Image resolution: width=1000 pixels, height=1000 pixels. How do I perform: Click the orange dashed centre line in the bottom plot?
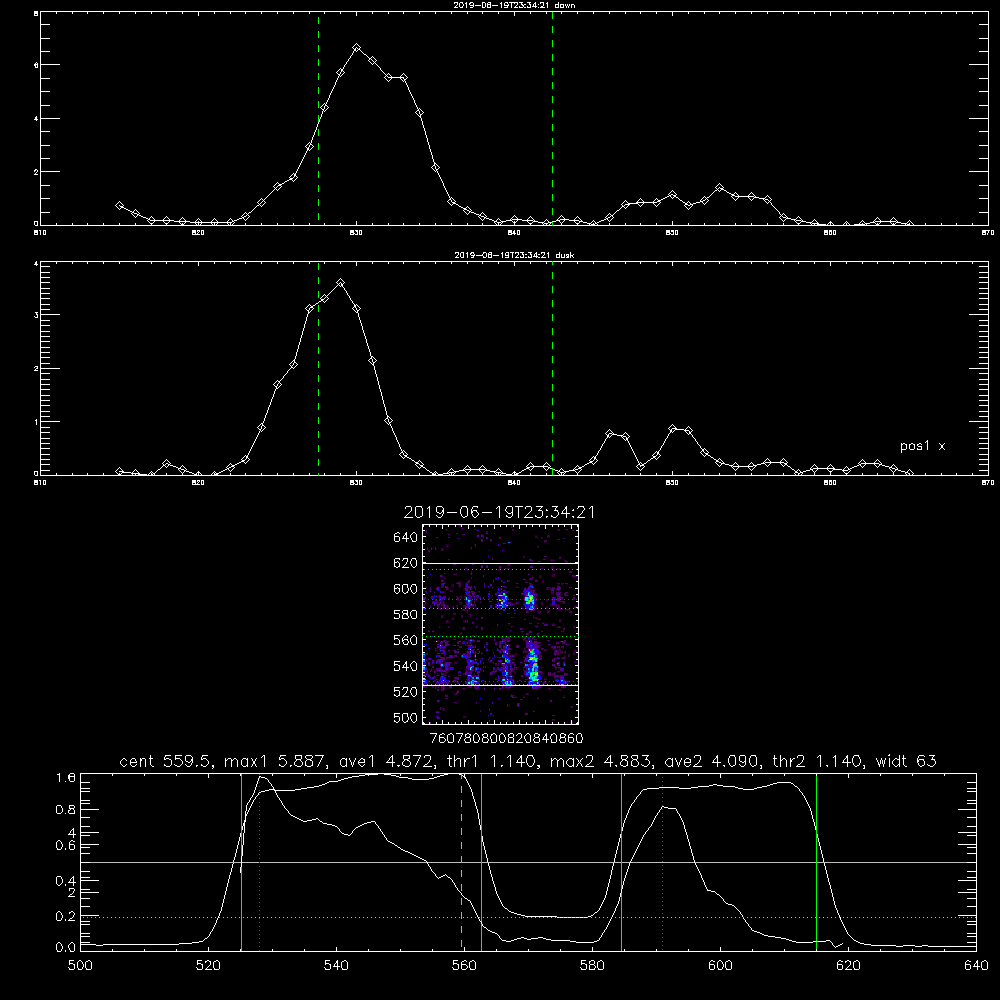[461, 861]
